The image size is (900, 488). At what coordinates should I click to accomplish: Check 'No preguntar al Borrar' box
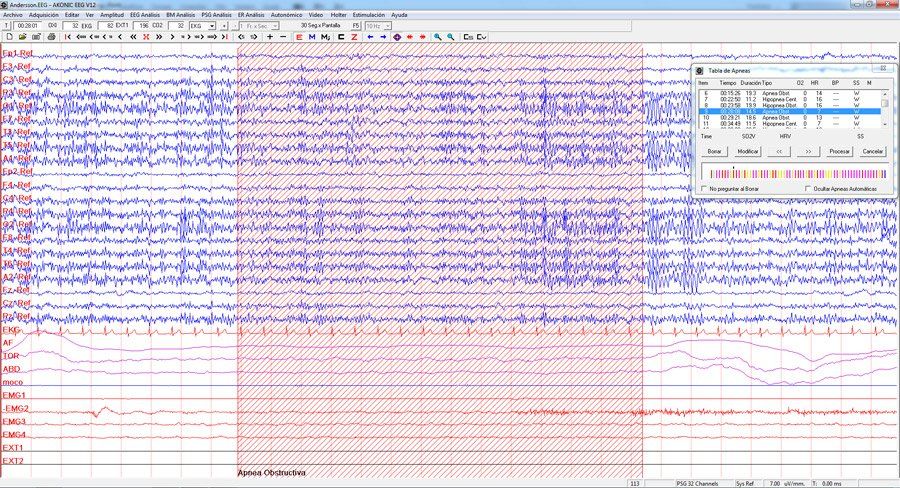pos(704,188)
